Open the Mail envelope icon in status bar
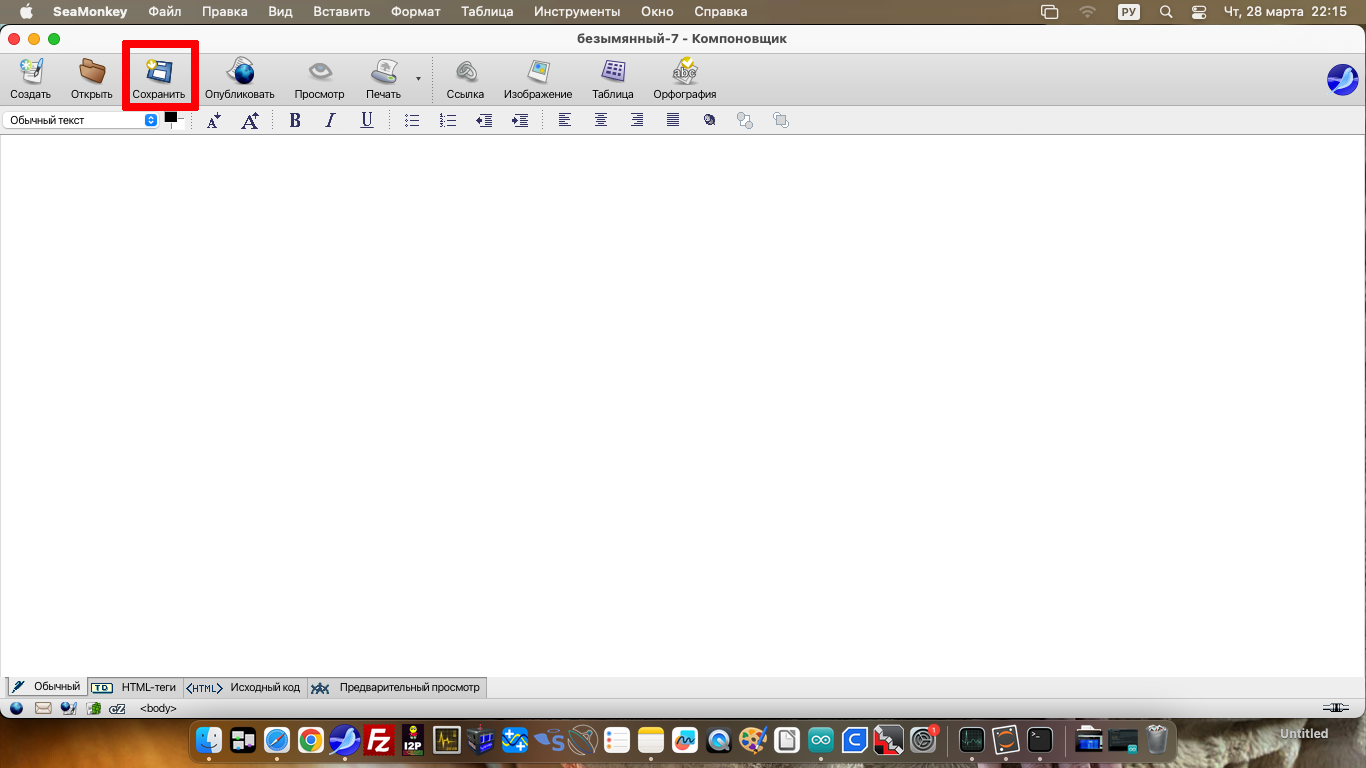The image size is (1366, 768). [43, 708]
